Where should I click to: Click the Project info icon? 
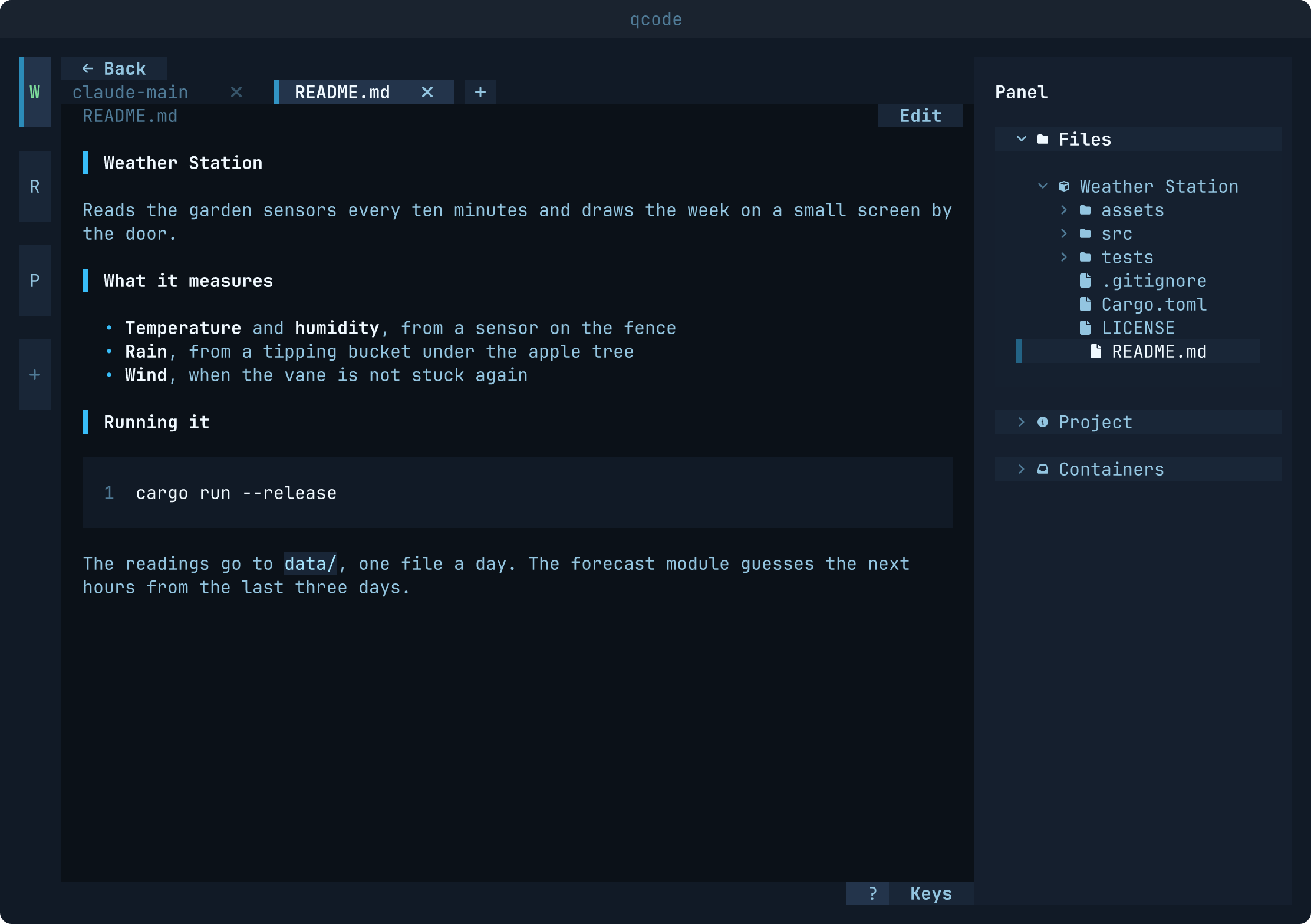(1043, 422)
